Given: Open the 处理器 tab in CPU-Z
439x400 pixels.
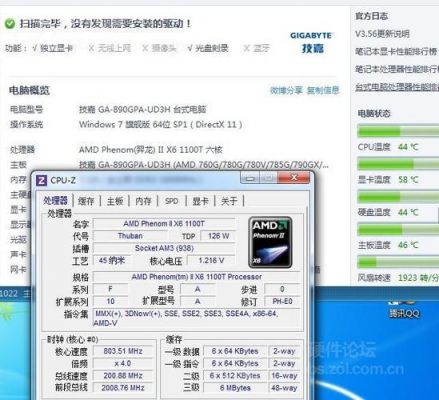Looking at the screenshot, I should click(x=55, y=201).
